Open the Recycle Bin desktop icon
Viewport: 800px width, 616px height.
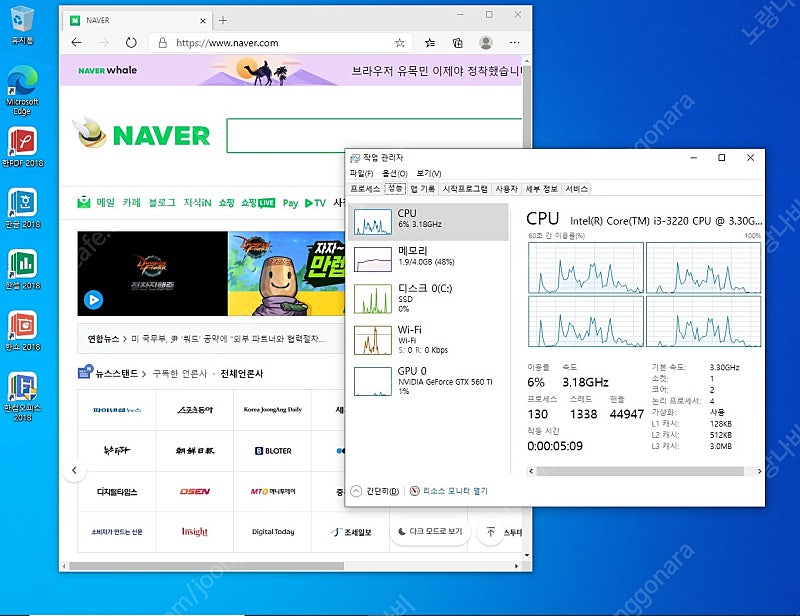tap(22, 24)
